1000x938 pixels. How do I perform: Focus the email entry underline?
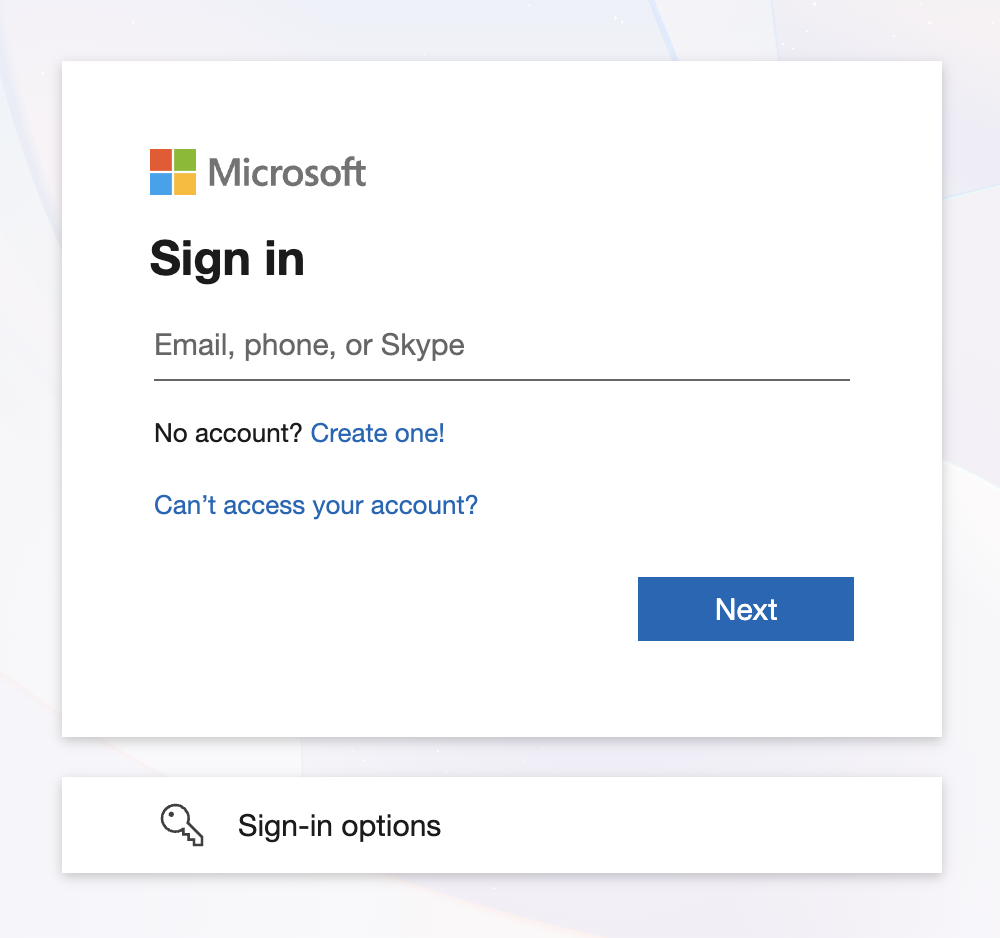pyautogui.click(x=500, y=378)
